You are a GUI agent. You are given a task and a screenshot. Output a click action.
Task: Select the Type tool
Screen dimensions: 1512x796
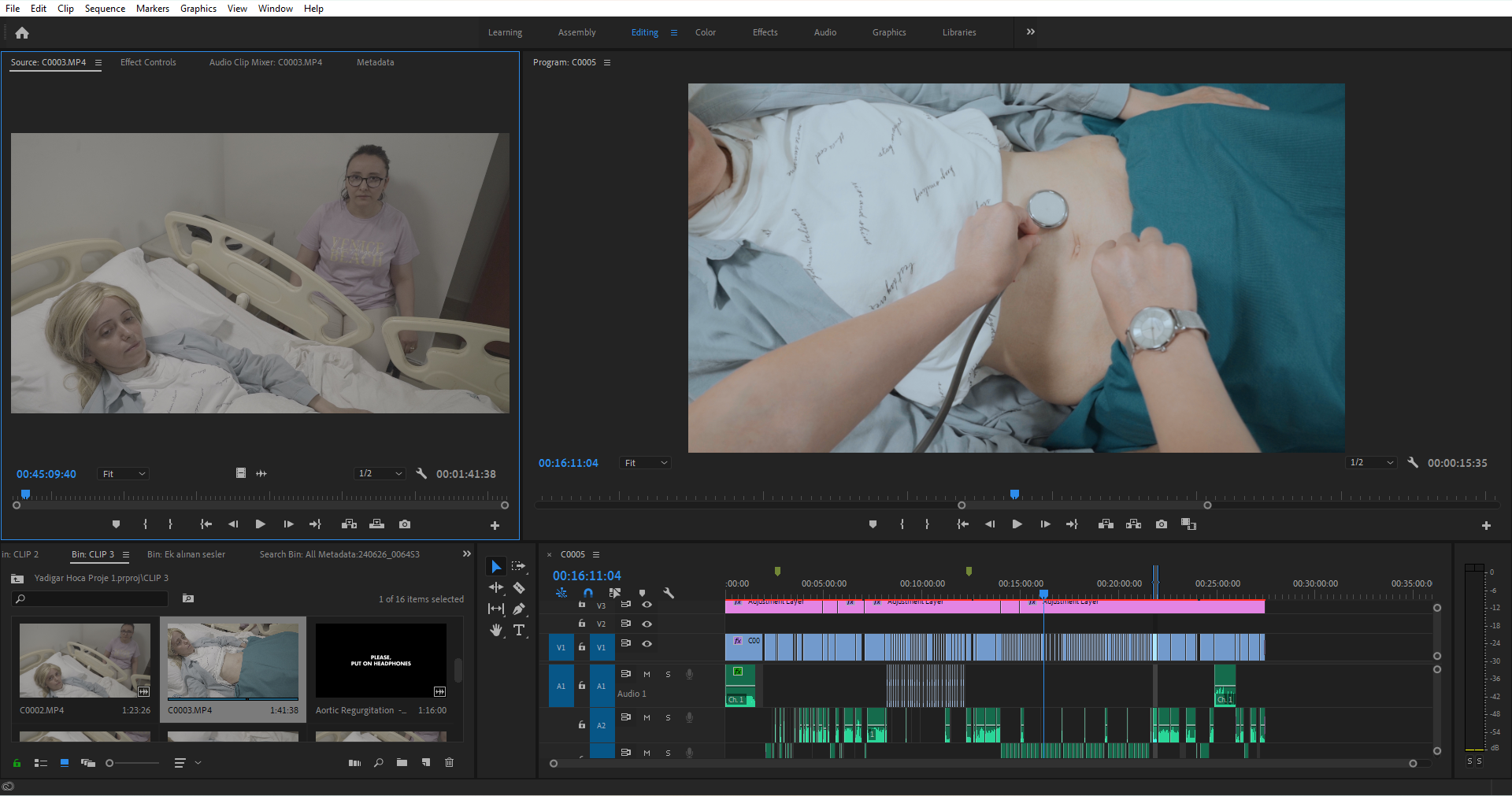pyautogui.click(x=519, y=630)
